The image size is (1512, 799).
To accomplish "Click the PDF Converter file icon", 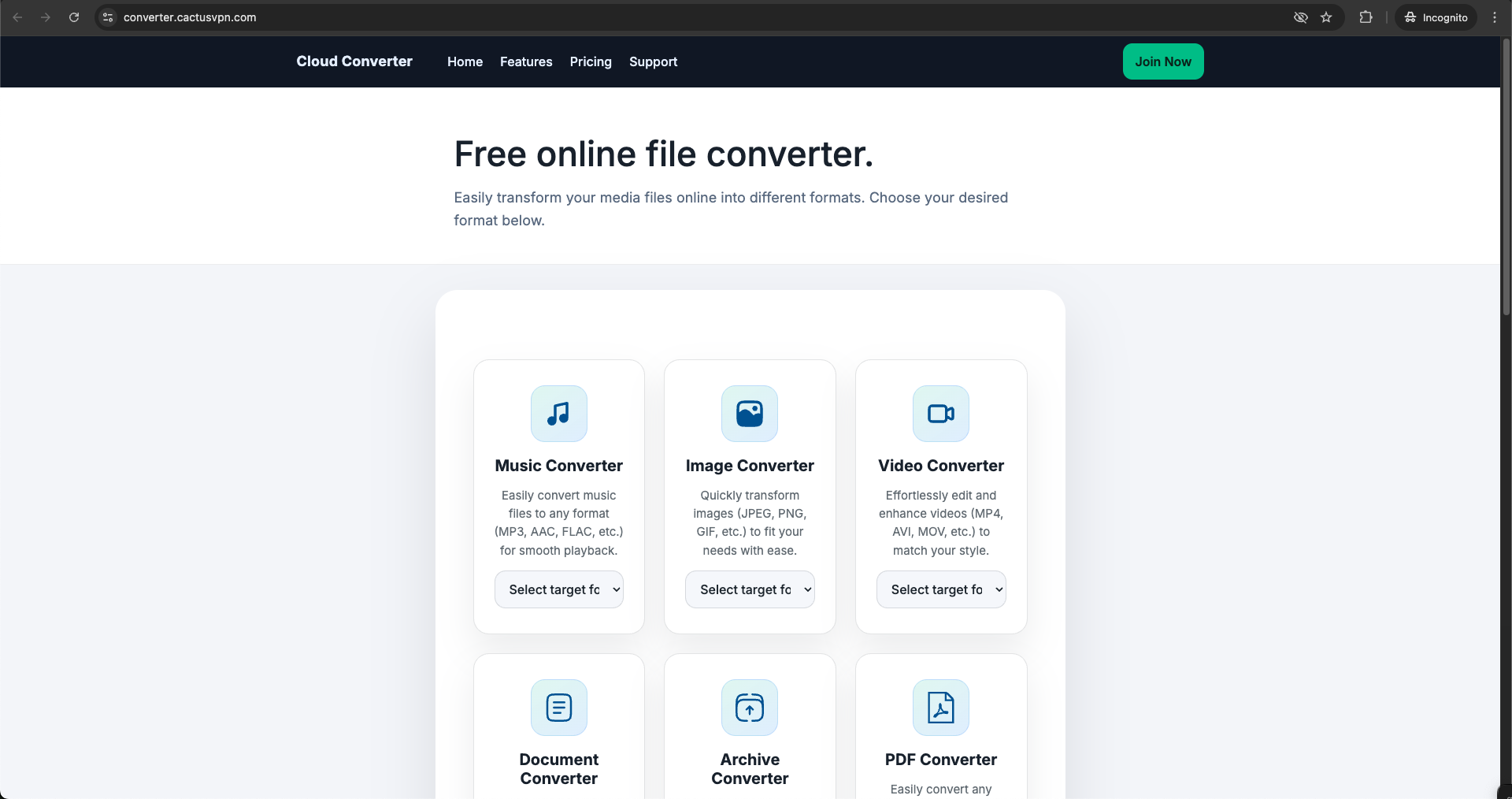I will coord(940,708).
